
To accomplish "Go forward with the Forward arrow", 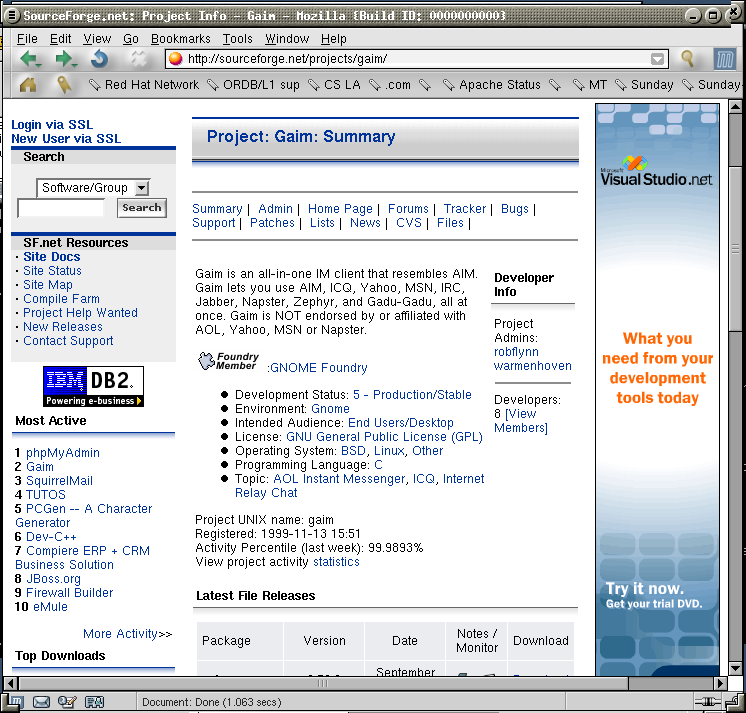I will tap(65, 59).
